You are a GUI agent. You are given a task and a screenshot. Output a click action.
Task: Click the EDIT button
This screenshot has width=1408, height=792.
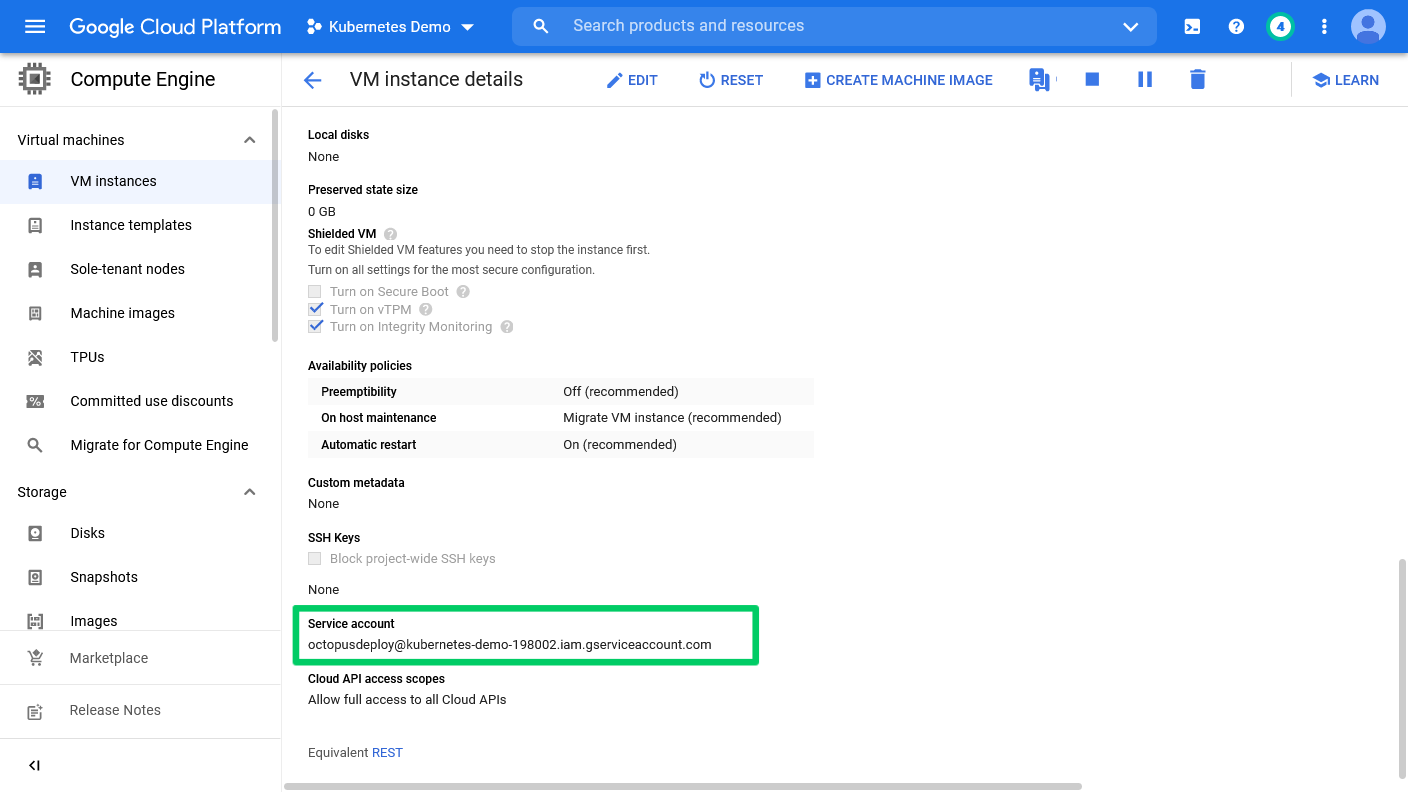[632, 80]
